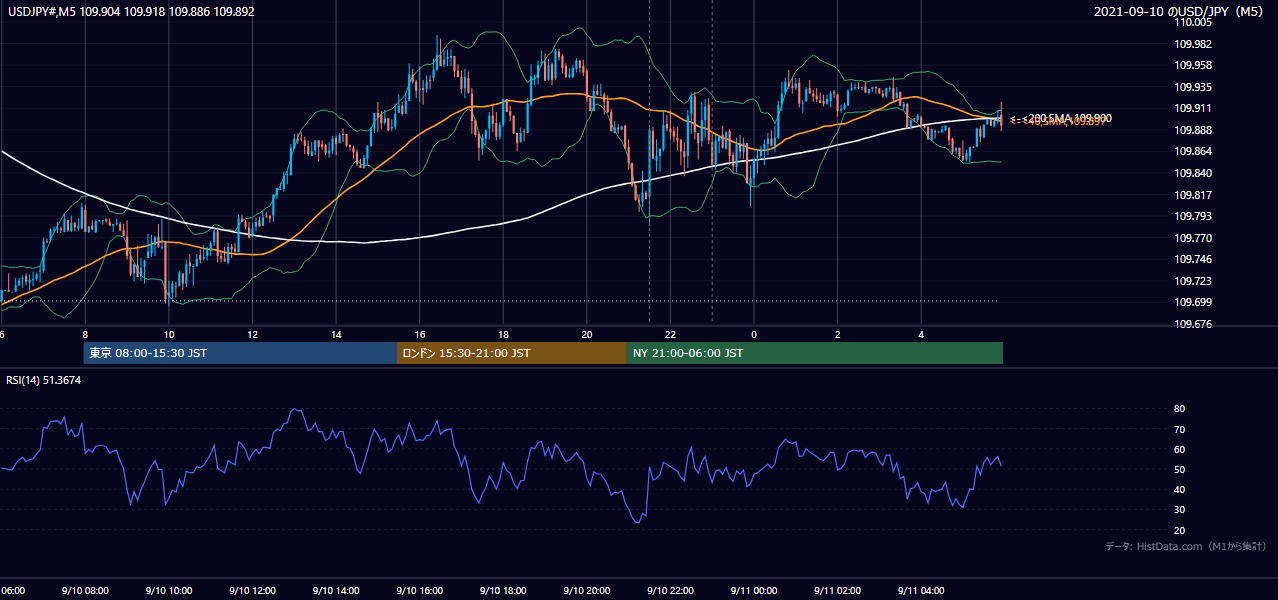Click the 109.840 price axis label

point(1193,173)
